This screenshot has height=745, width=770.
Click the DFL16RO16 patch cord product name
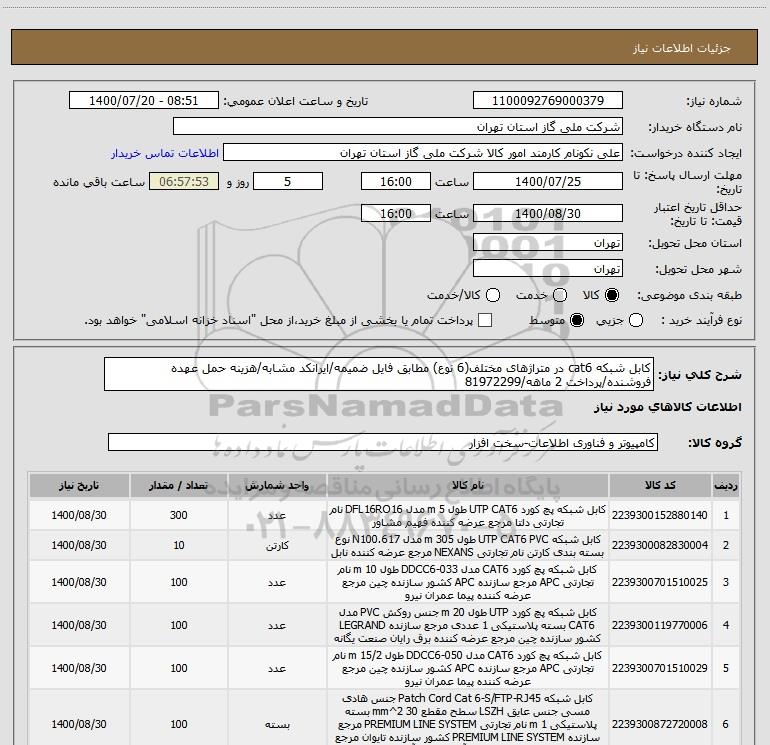(x=468, y=516)
